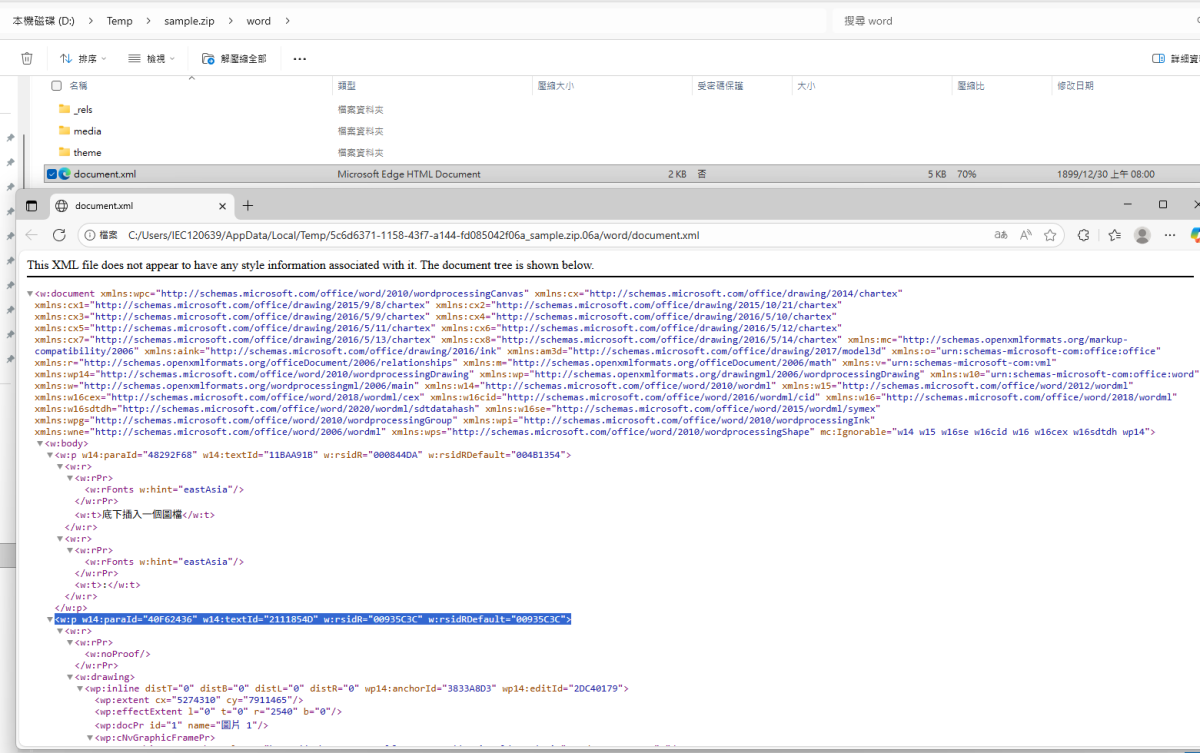Click the browser profile avatar icon
The width and height of the screenshot is (1200, 753).
pyautogui.click(x=1142, y=234)
